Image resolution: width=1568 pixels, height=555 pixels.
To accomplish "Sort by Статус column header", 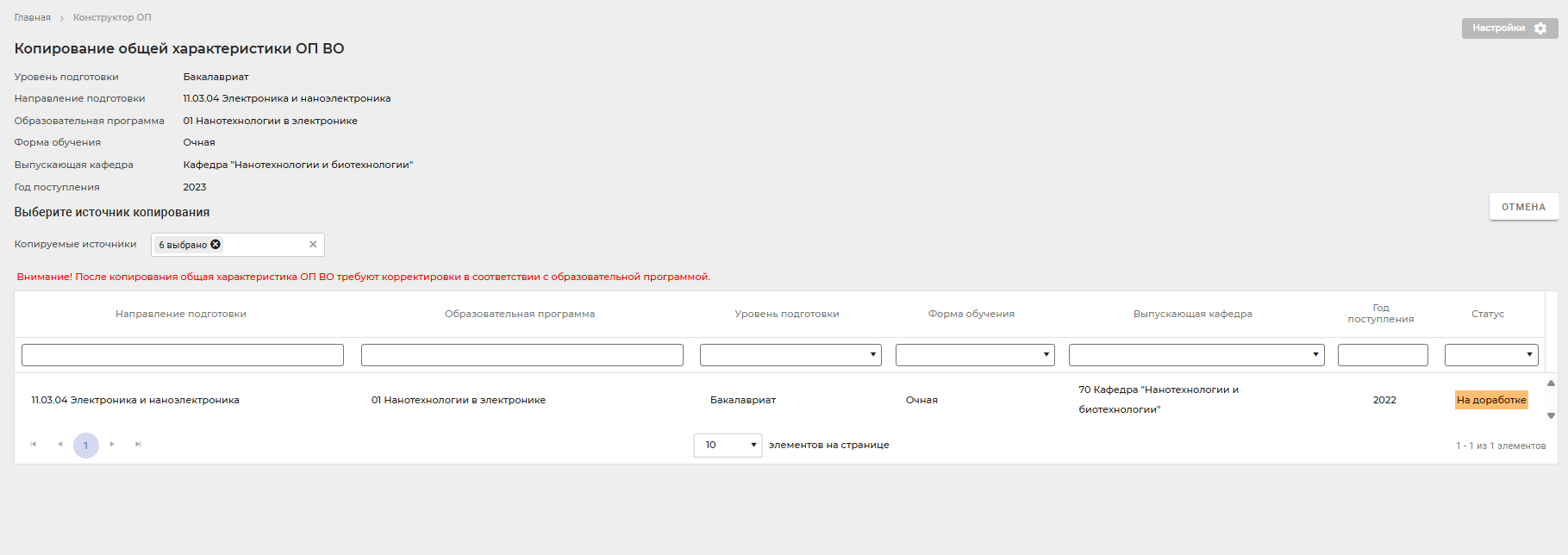I will click(1488, 314).
